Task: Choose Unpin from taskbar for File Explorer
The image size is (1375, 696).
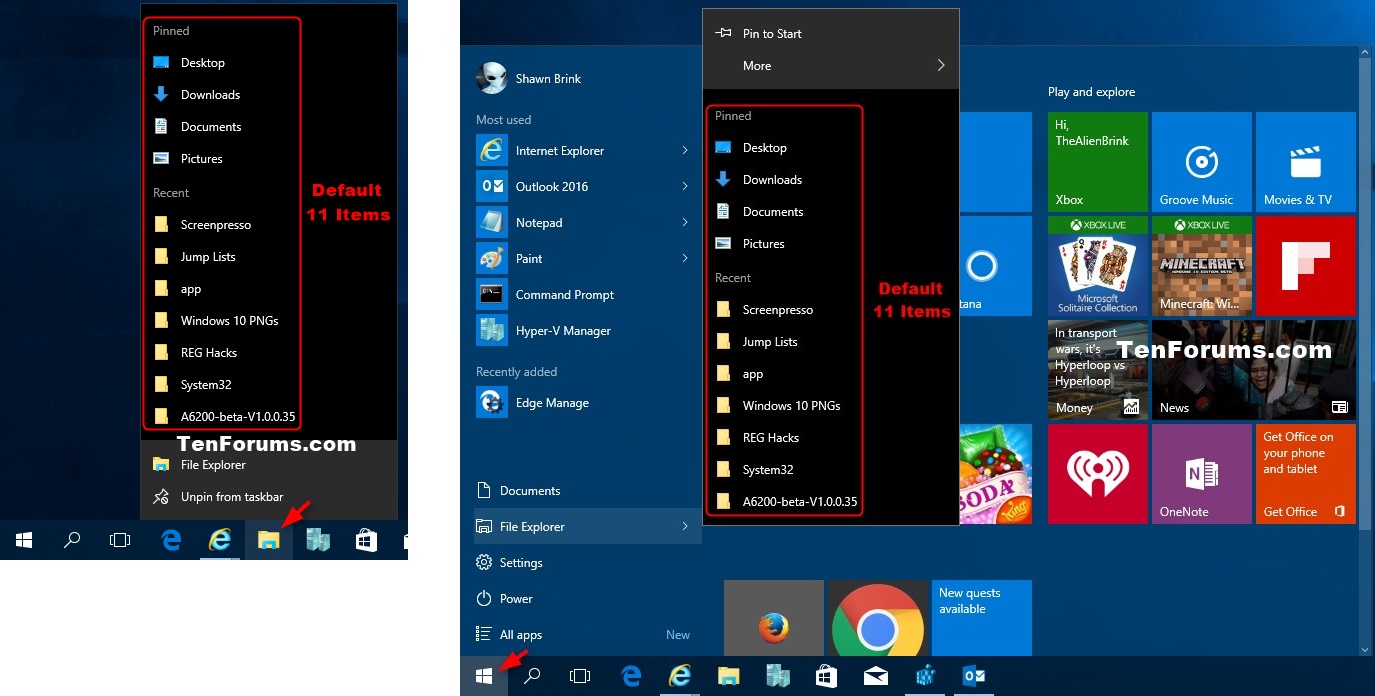Action: 232,496
